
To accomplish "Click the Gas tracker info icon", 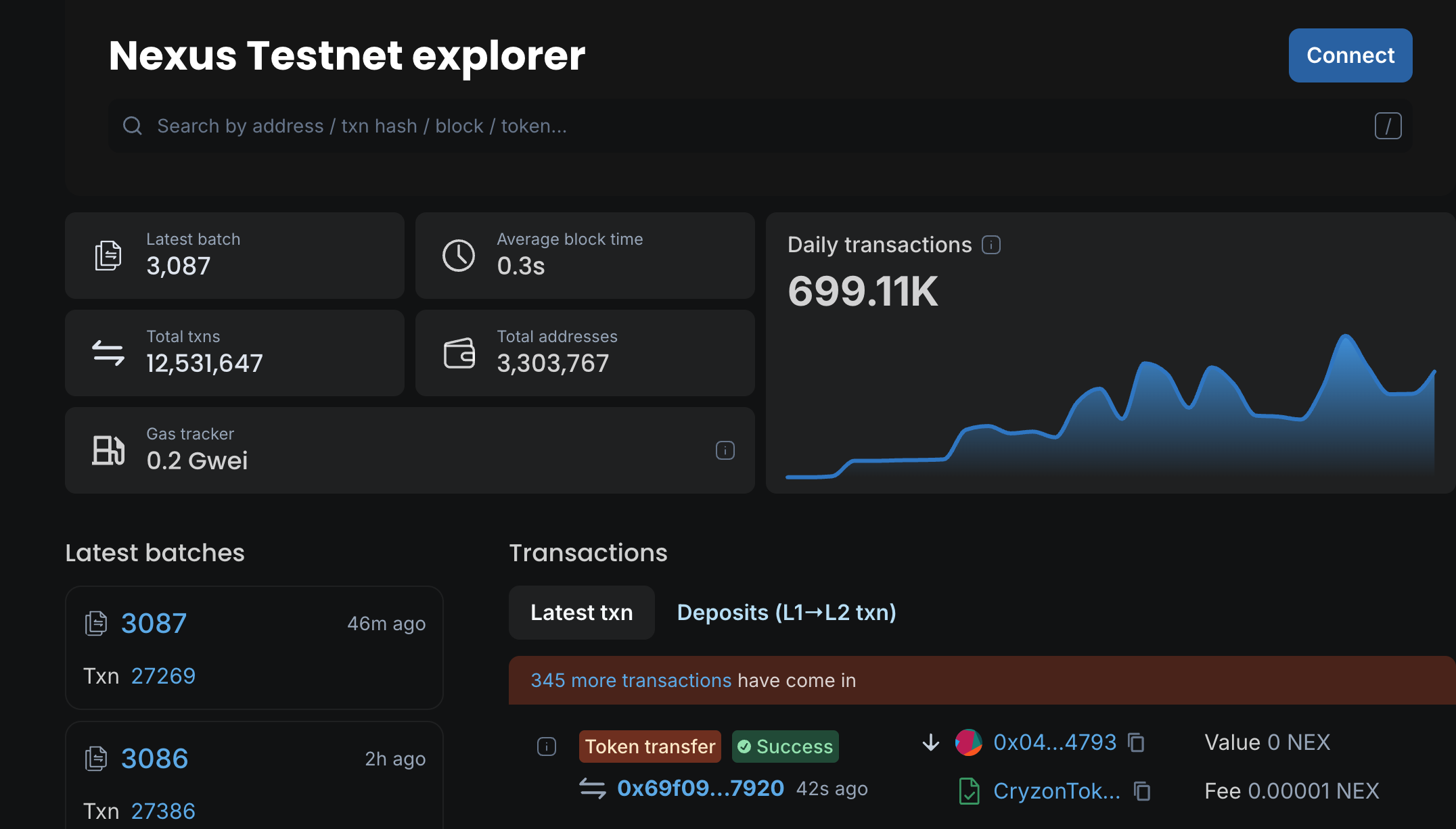I will click(725, 450).
